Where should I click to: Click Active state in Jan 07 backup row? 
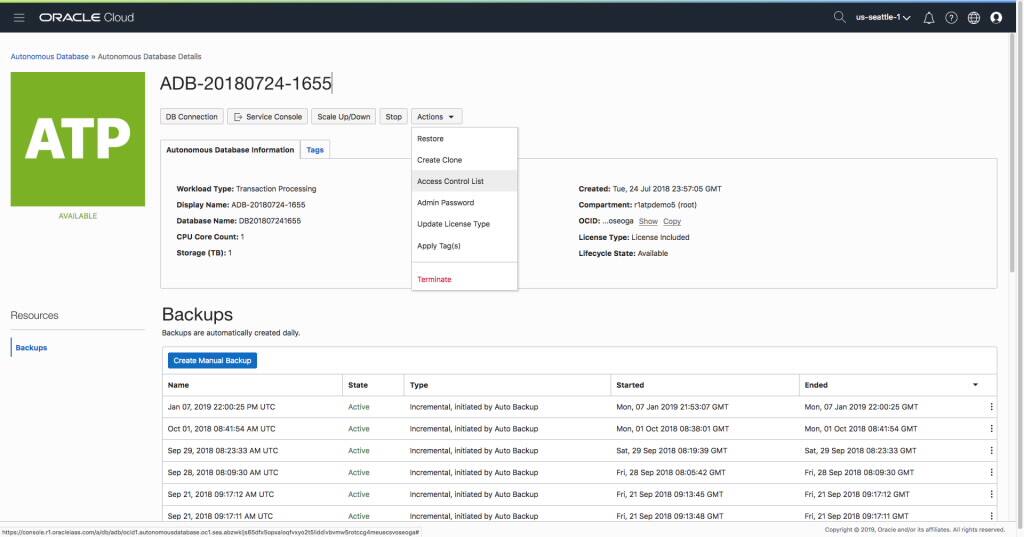pos(359,407)
